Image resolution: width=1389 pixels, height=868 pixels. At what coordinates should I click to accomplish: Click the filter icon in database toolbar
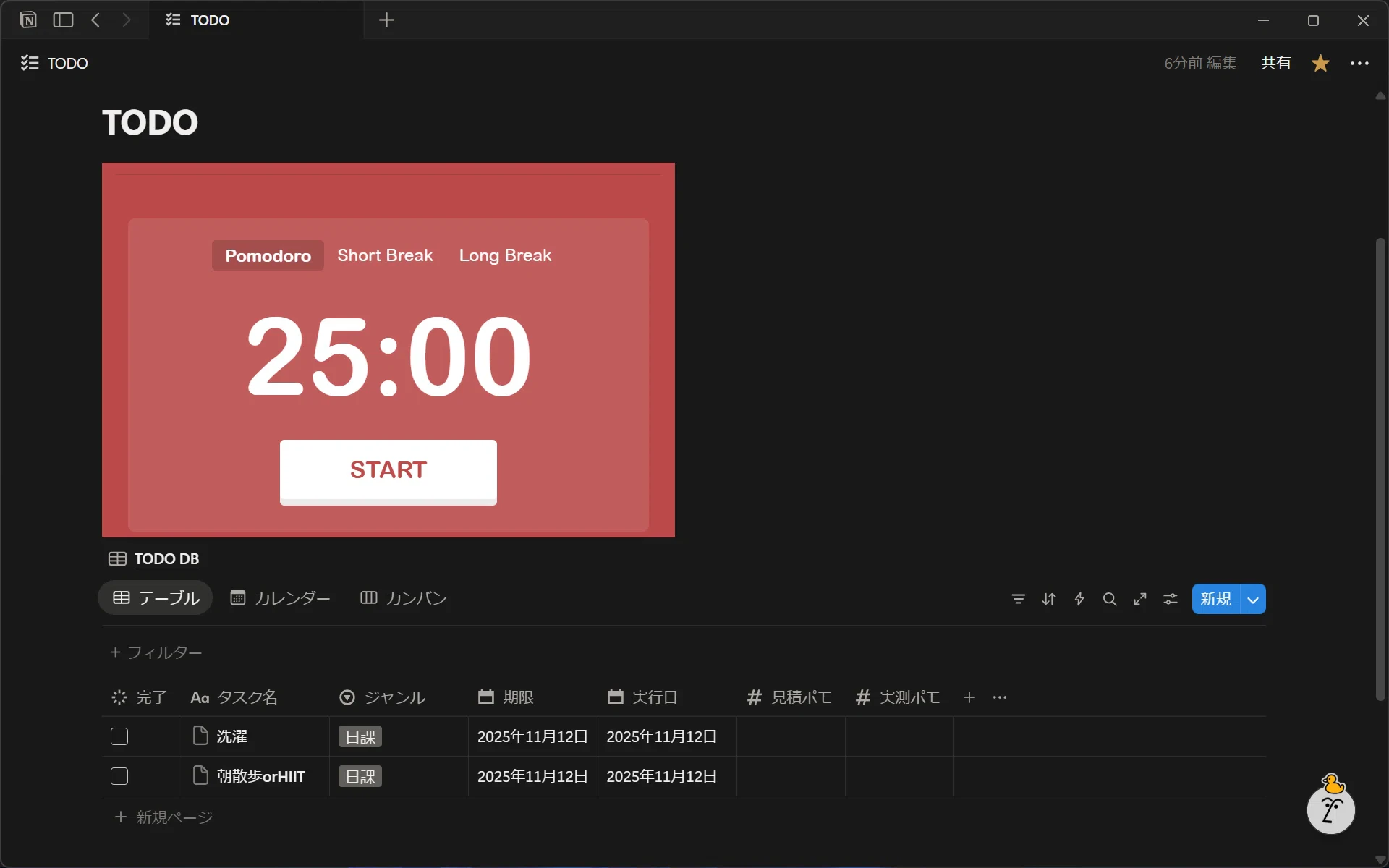pos(1018,599)
